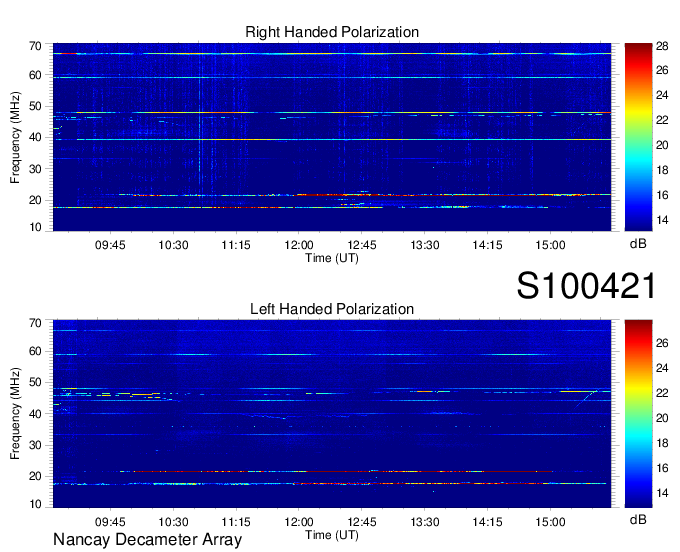Viewport: 680px width, 552px height.
Task: Click the dB unit label under the right-handed color scale
Action: point(638,244)
